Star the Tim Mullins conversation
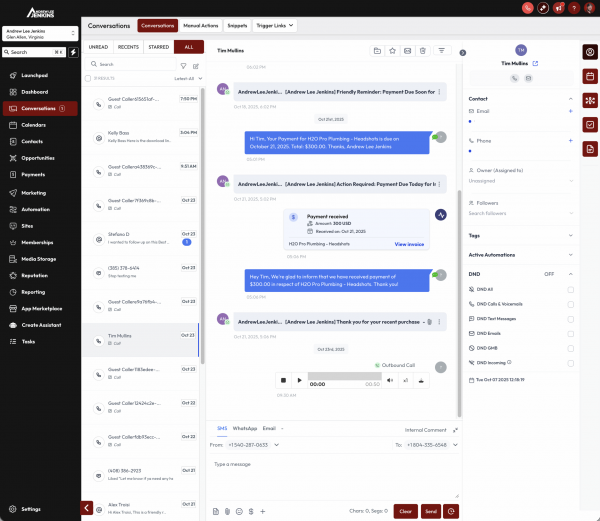Image resolution: width=600 pixels, height=521 pixels. [x=392, y=50]
